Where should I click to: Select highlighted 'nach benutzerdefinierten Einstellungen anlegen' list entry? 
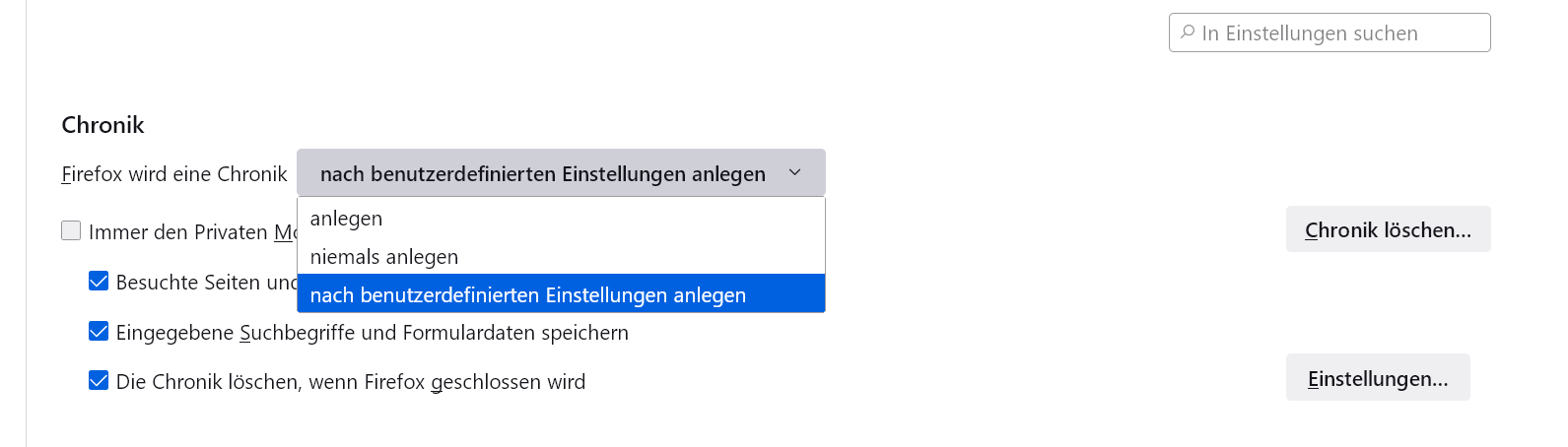point(528,295)
